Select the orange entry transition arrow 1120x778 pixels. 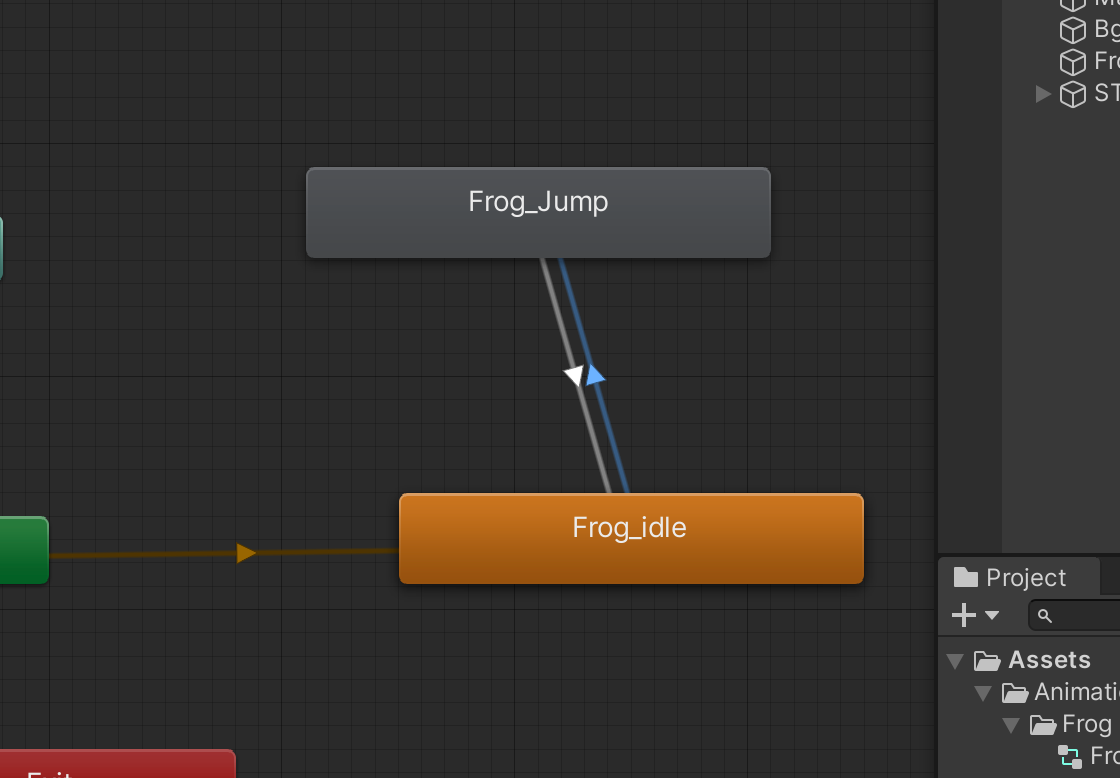(x=246, y=553)
